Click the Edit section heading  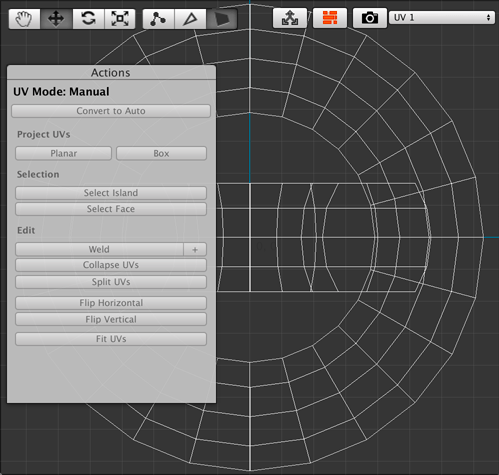tap(26, 230)
